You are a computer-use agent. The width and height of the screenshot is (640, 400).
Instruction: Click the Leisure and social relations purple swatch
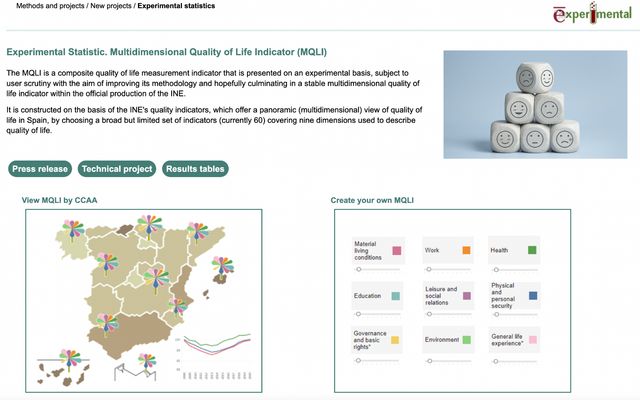pyautogui.click(x=467, y=296)
